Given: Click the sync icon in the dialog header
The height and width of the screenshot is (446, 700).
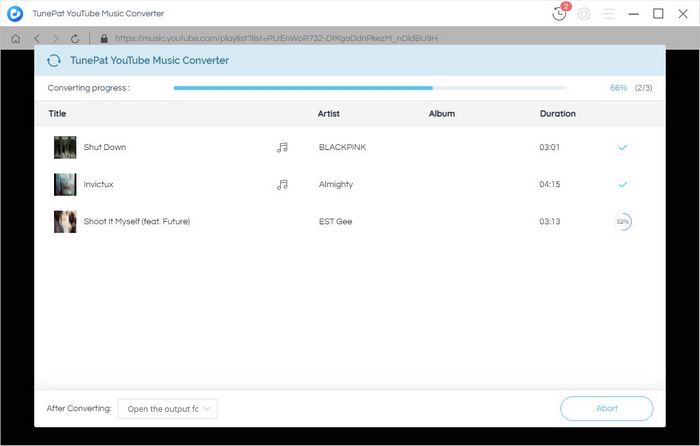Looking at the screenshot, I should pyautogui.click(x=54, y=60).
